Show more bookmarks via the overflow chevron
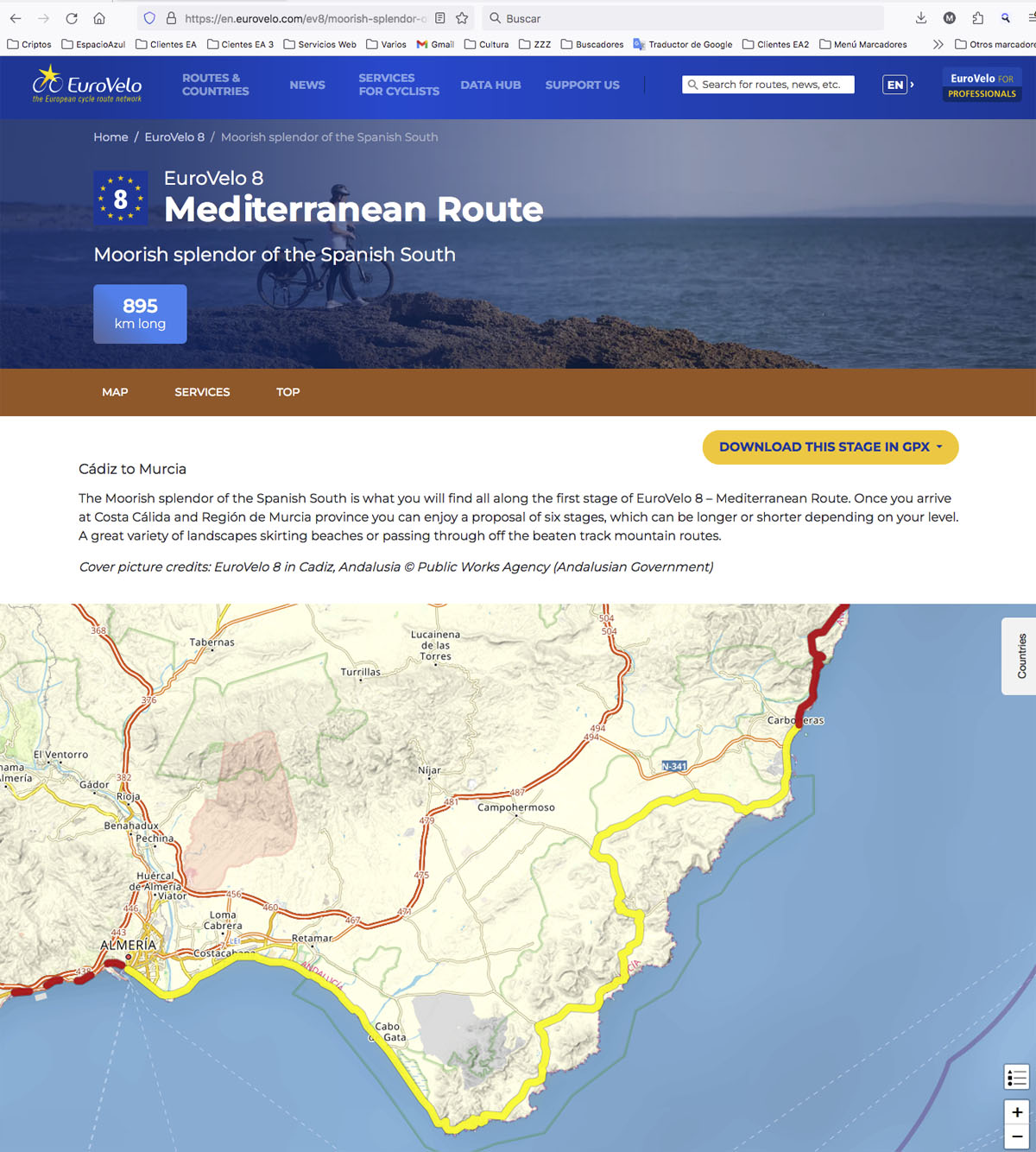Image resolution: width=1036 pixels, height=1152 pixels. 938,44
